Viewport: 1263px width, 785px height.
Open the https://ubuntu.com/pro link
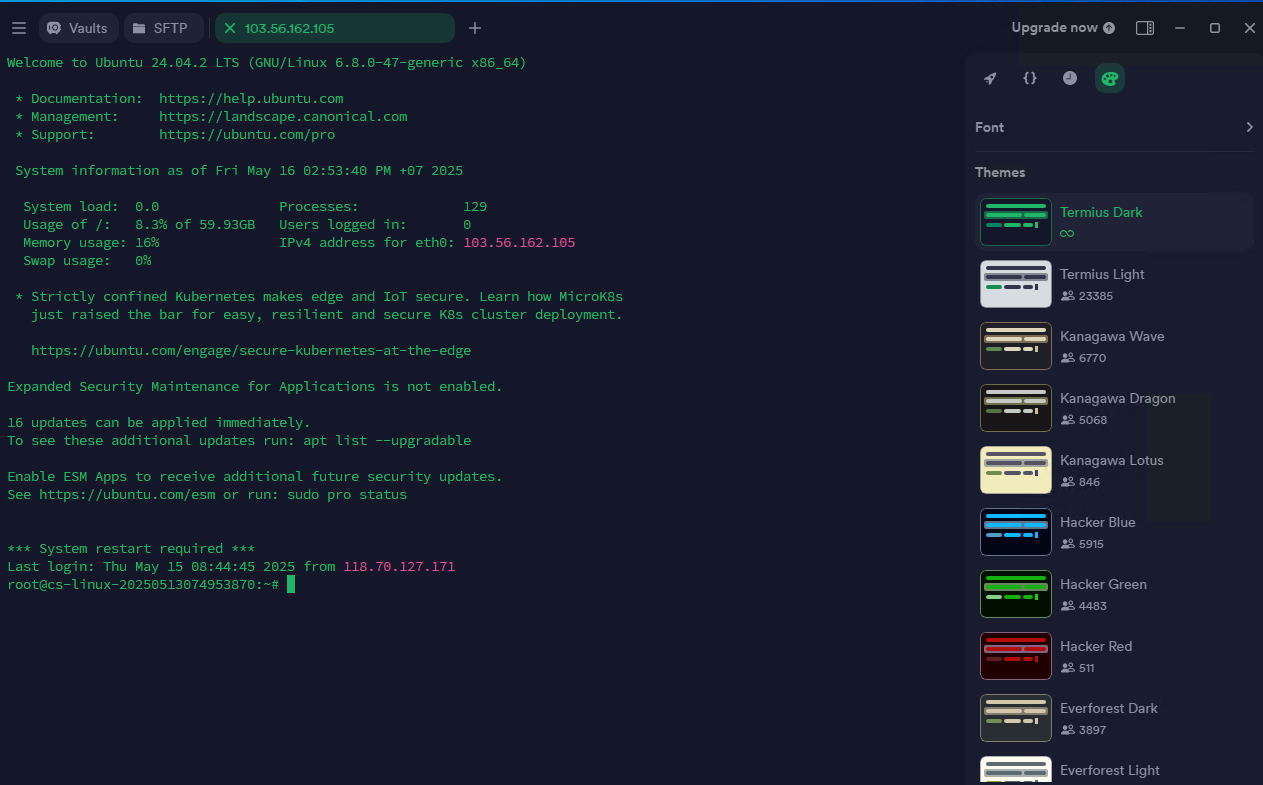(x=247, y=134)
